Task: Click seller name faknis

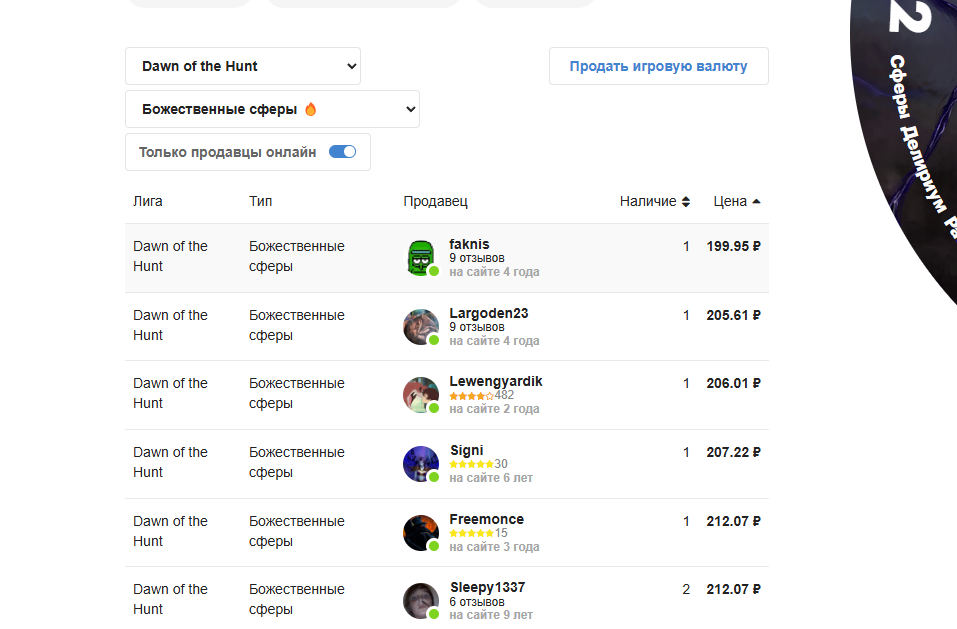Action: point(469,244)
